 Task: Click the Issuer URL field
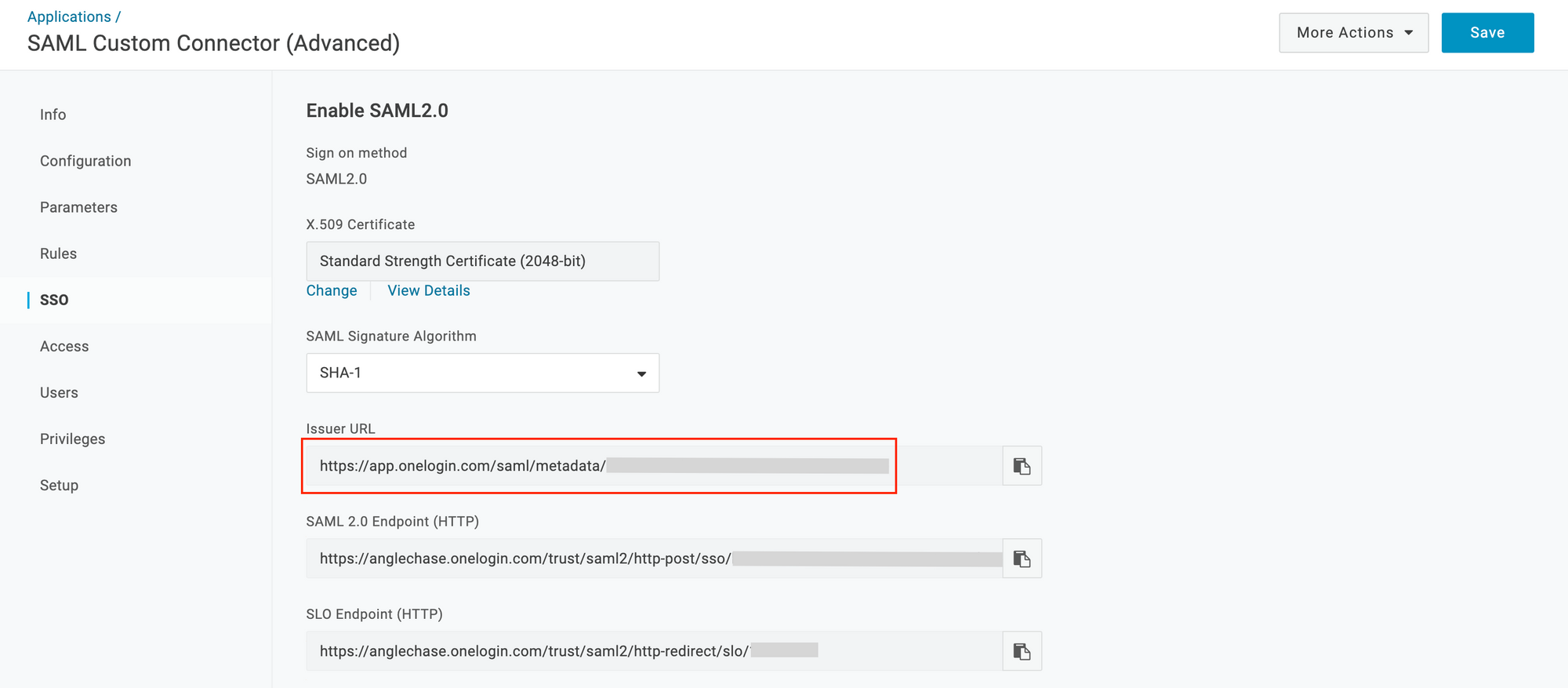pyautogui.click(x=654, y=466)
